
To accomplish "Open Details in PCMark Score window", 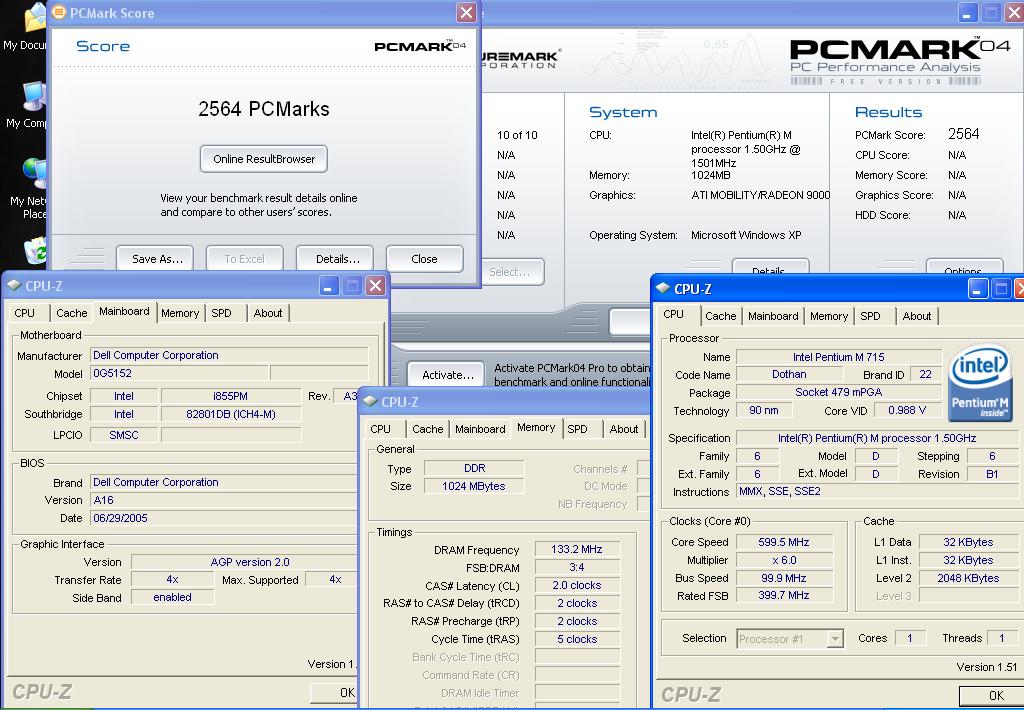I will tap(335, 259).
